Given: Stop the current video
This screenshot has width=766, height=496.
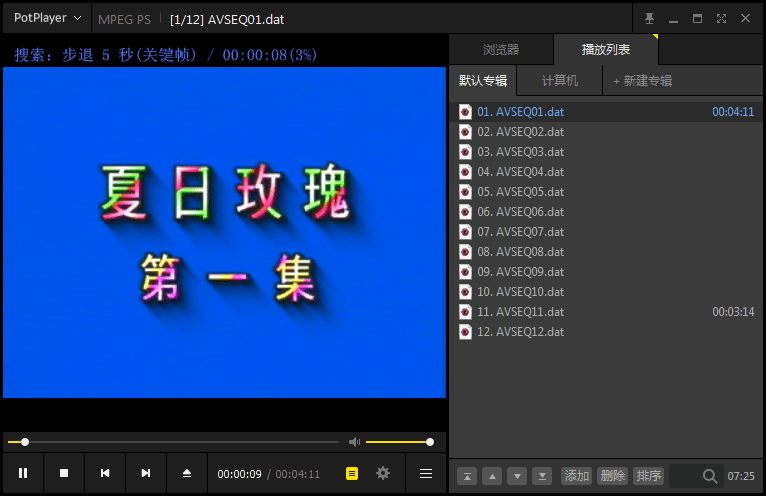Looking at the screenshot, I should [x=64, y=473].
